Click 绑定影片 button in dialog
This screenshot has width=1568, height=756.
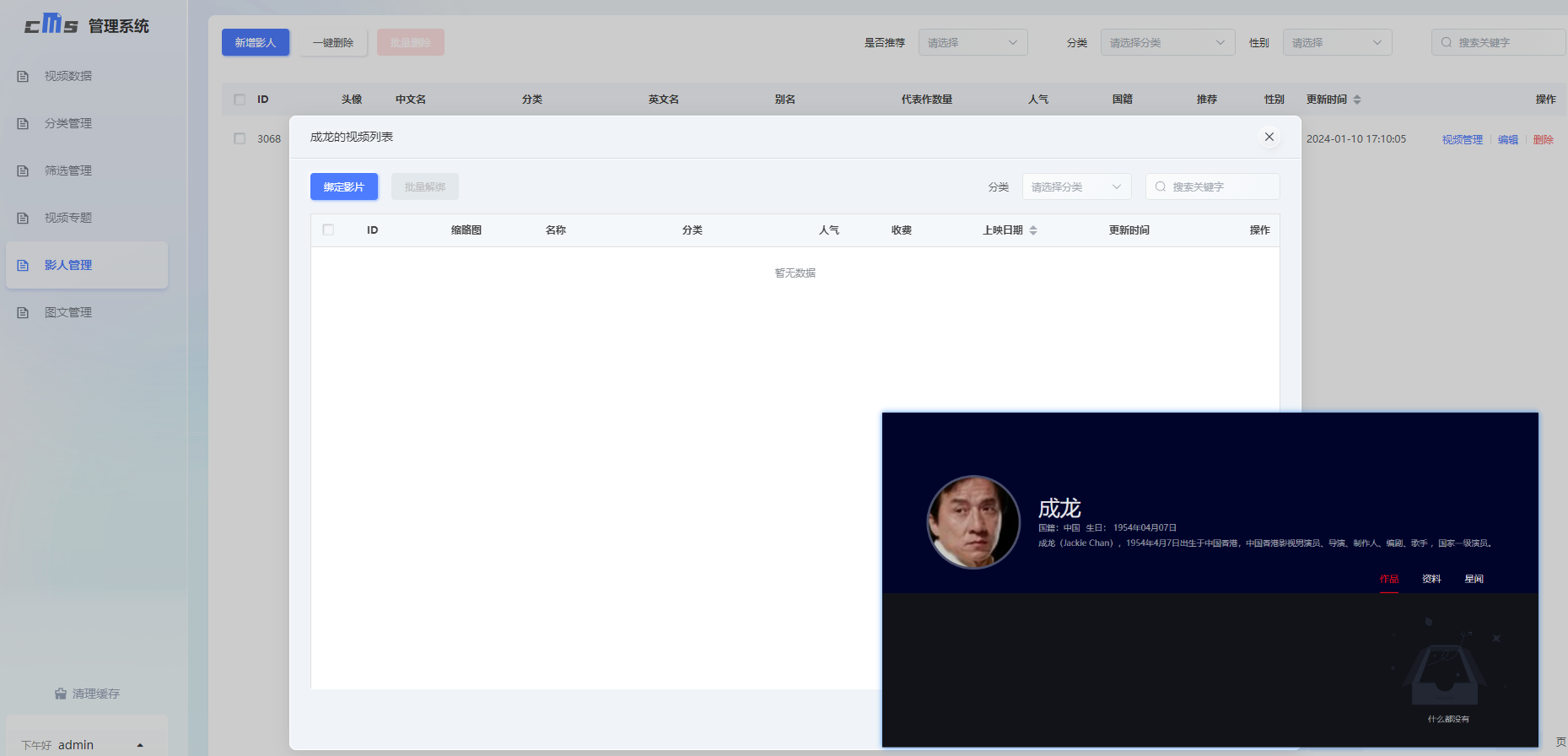tap(344, 186)
